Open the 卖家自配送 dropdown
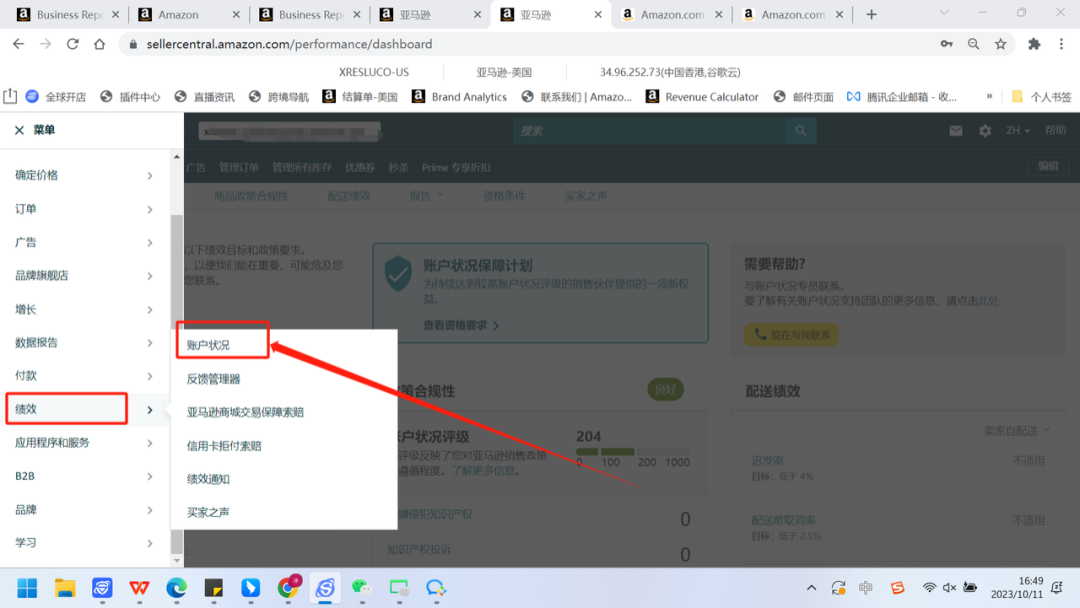 [x=1017, y=430]
